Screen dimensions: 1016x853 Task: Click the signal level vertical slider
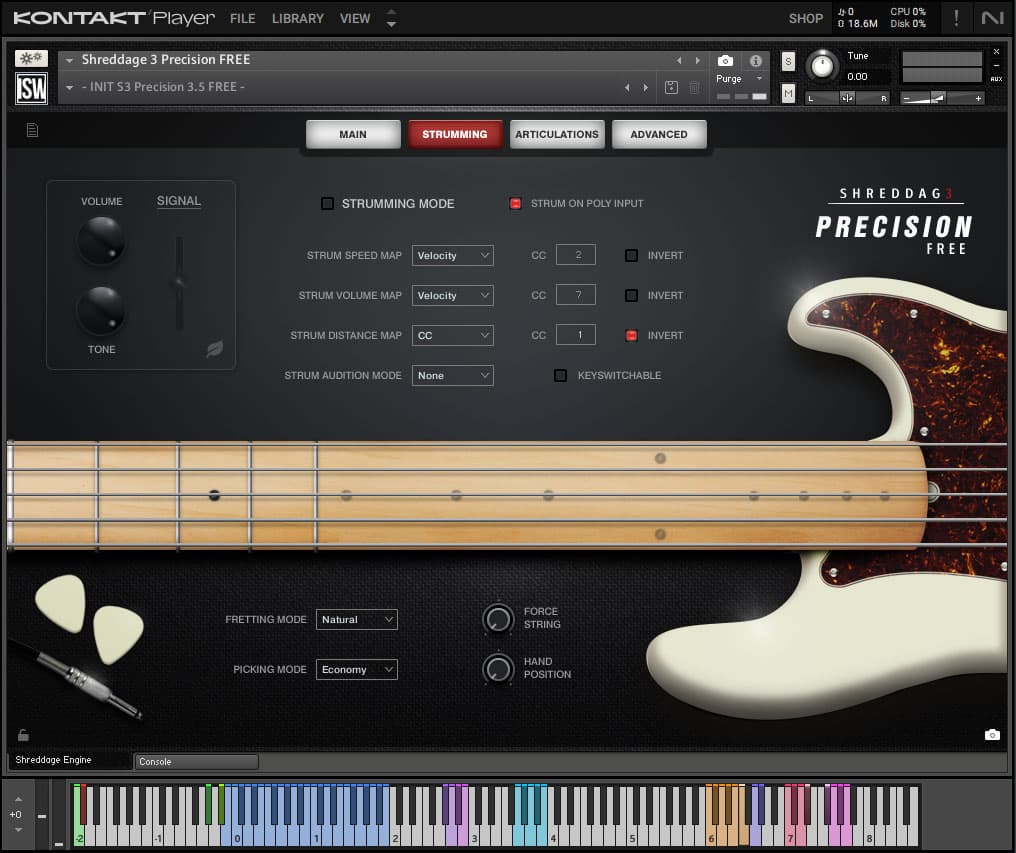point(179,283)
